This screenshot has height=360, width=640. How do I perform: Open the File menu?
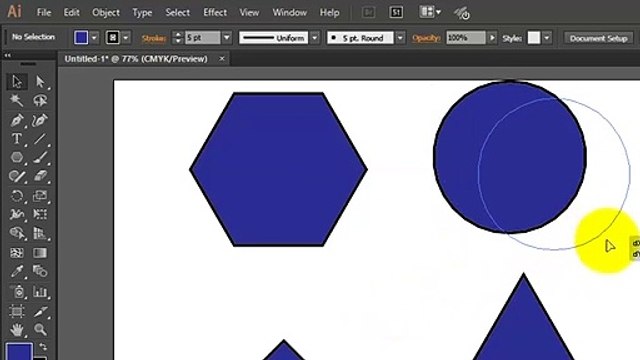point(44,13)
